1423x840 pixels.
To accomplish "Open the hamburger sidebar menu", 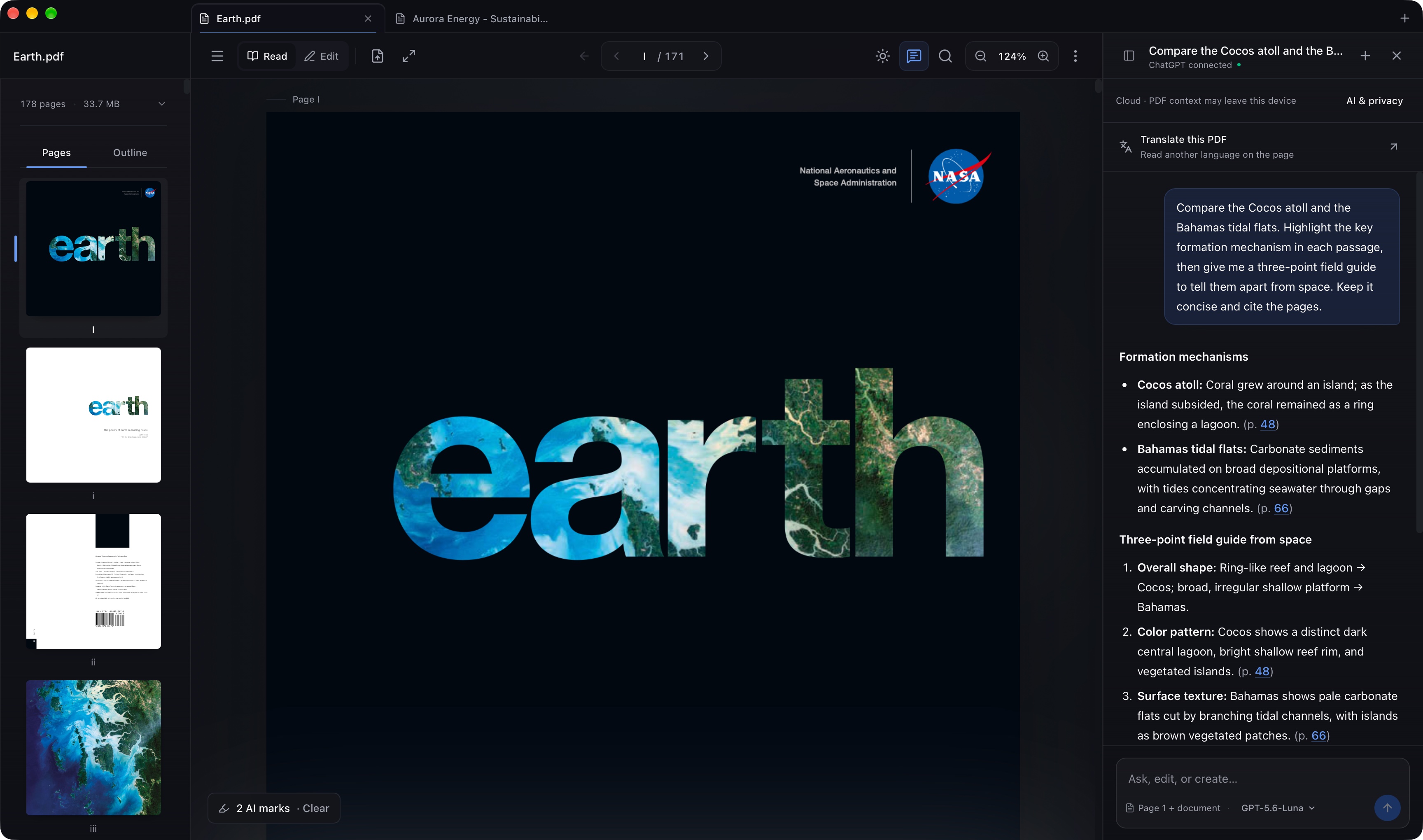I will [x=217, y=56].
